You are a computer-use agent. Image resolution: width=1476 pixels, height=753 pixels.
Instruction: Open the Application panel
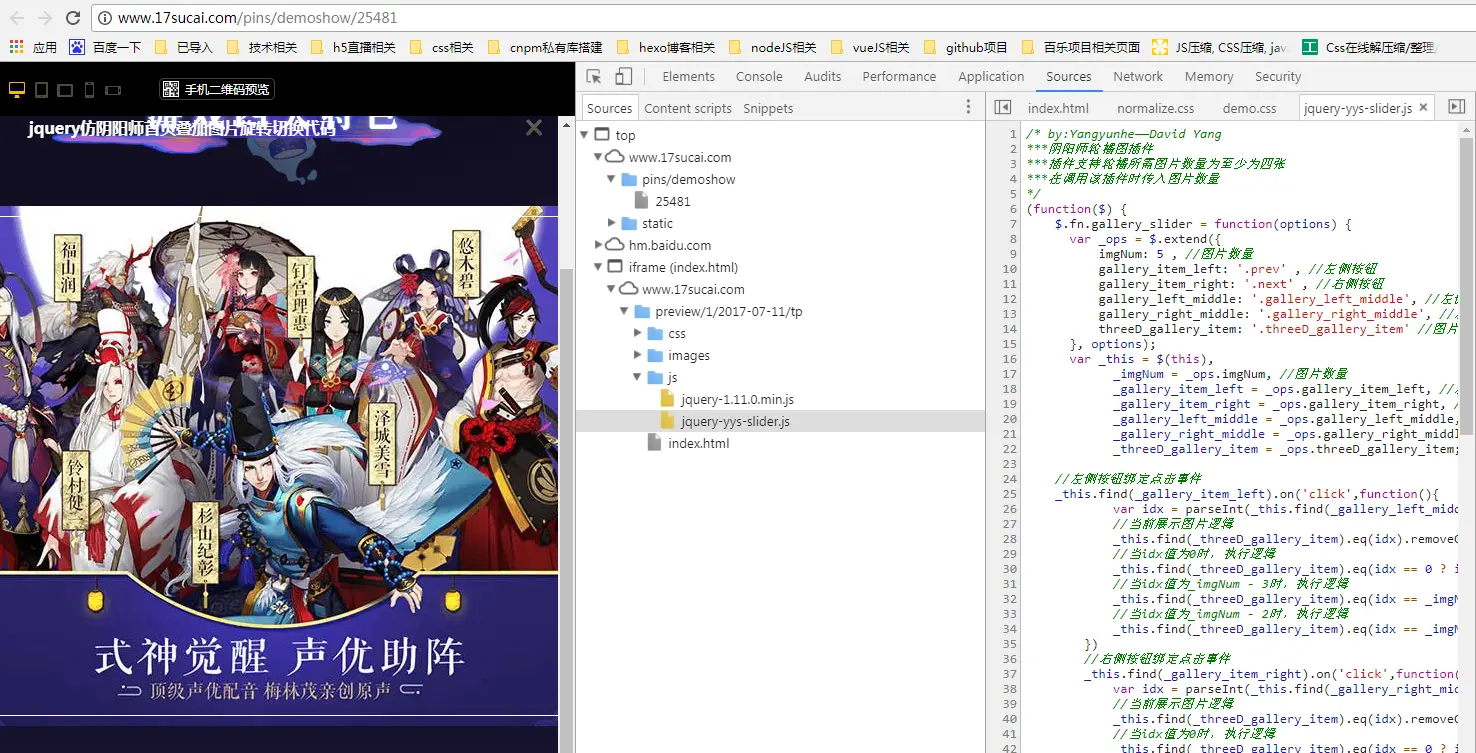coord(991,76)
